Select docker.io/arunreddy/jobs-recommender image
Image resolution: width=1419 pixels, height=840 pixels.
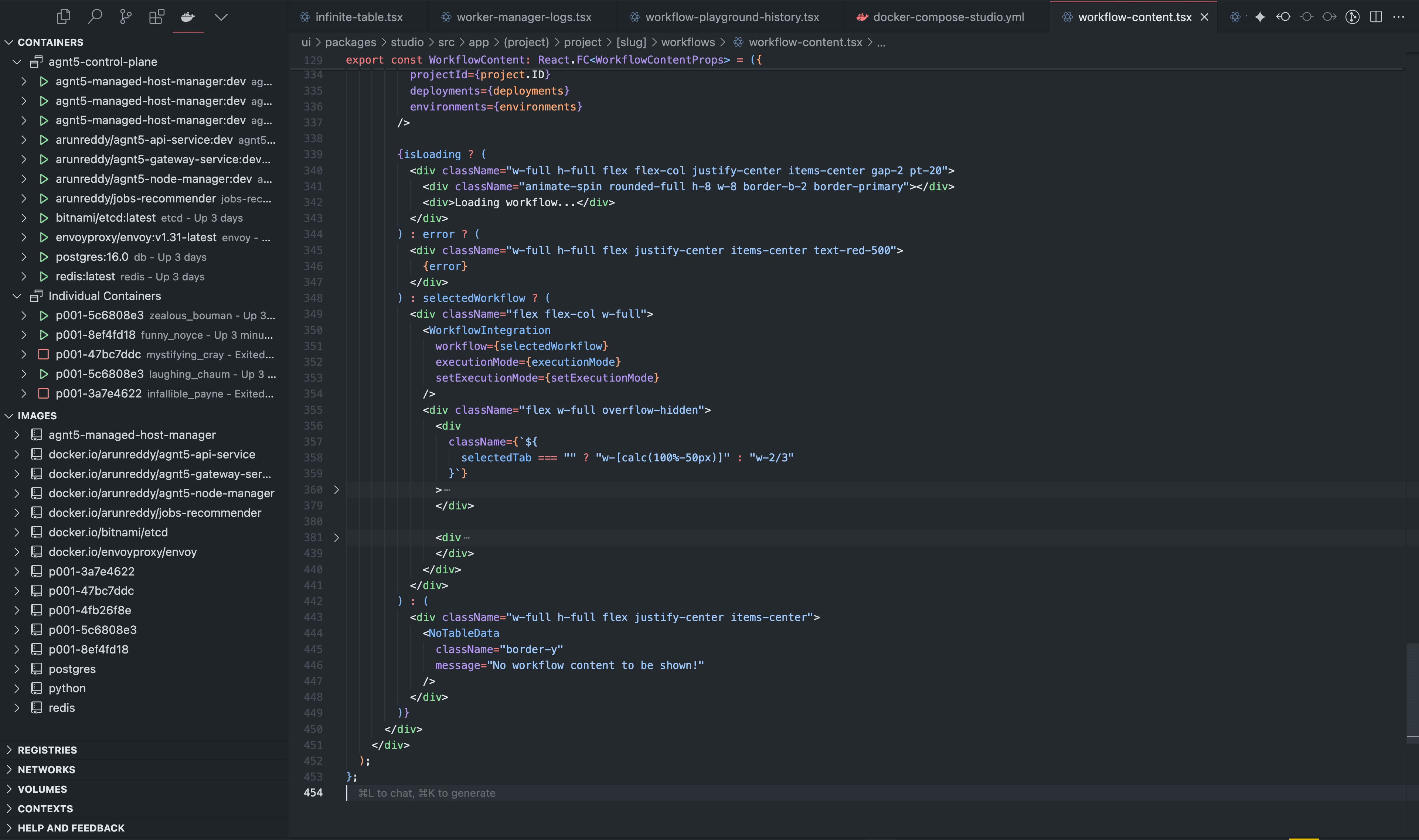(x=144, y=513)
